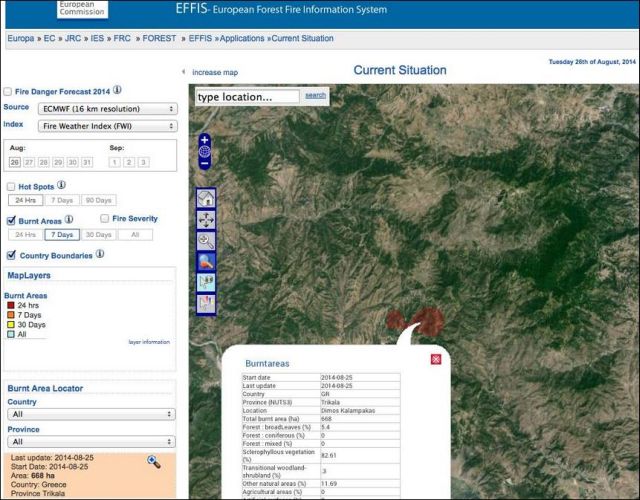Click the map zoom out minus button
Viewport: 640px width, 500px height.
coord(205,163)
